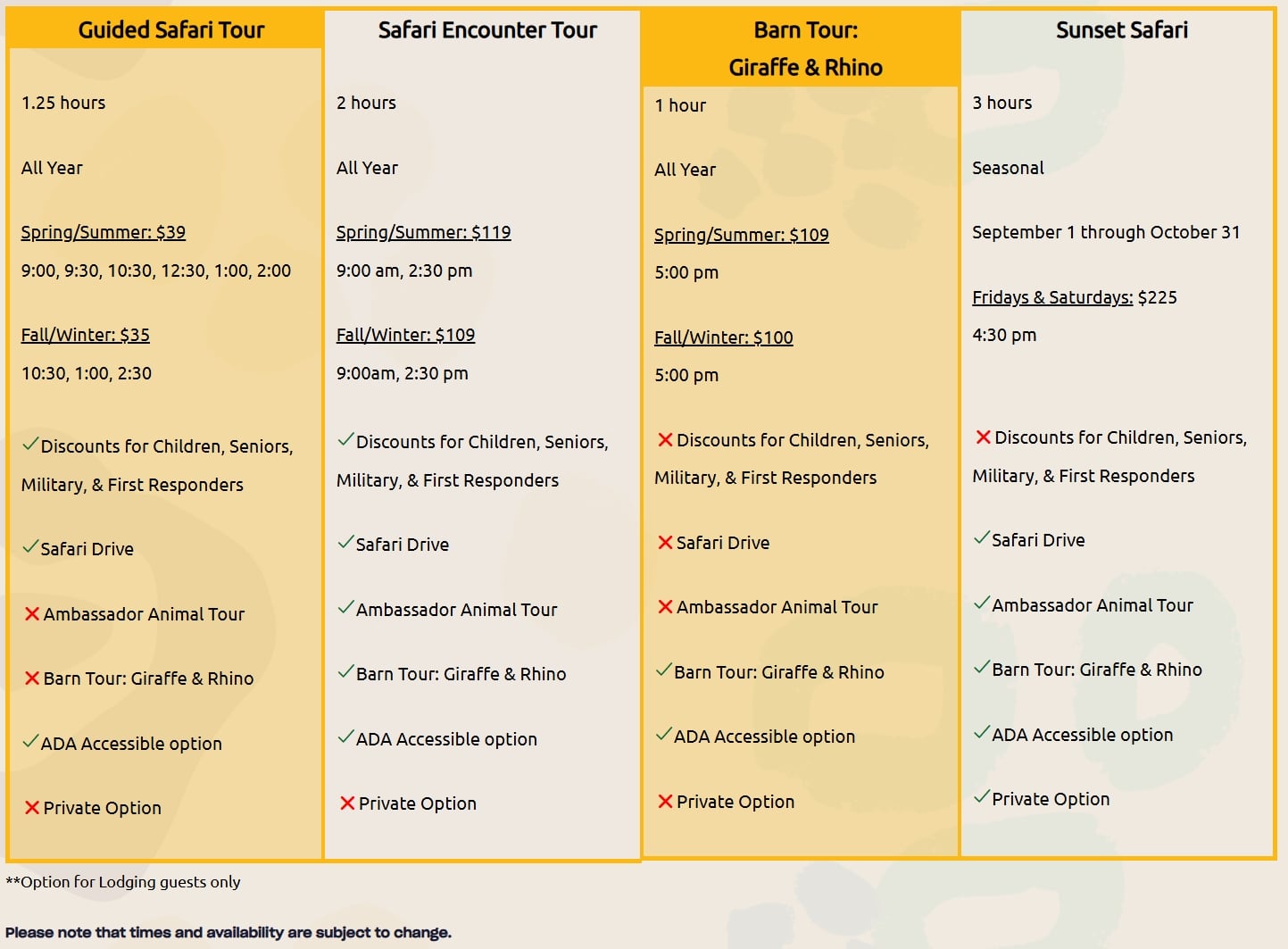Select the checkmark next to ADA Accessible option in Safari Encounter Tour
This screenshot has width=1288, height=949.
344,737
